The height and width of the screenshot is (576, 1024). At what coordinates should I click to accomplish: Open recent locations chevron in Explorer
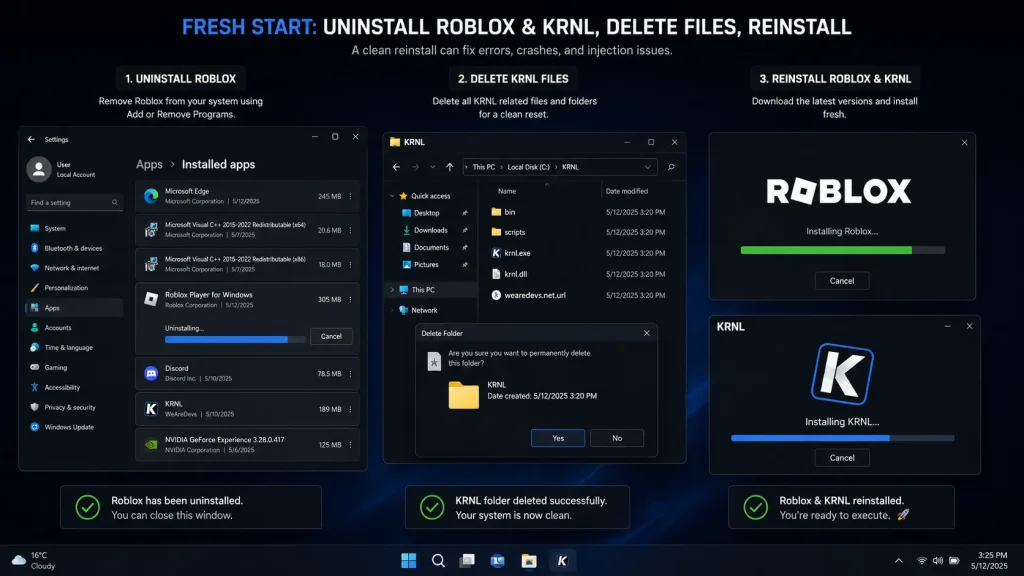tap(432, 167)
